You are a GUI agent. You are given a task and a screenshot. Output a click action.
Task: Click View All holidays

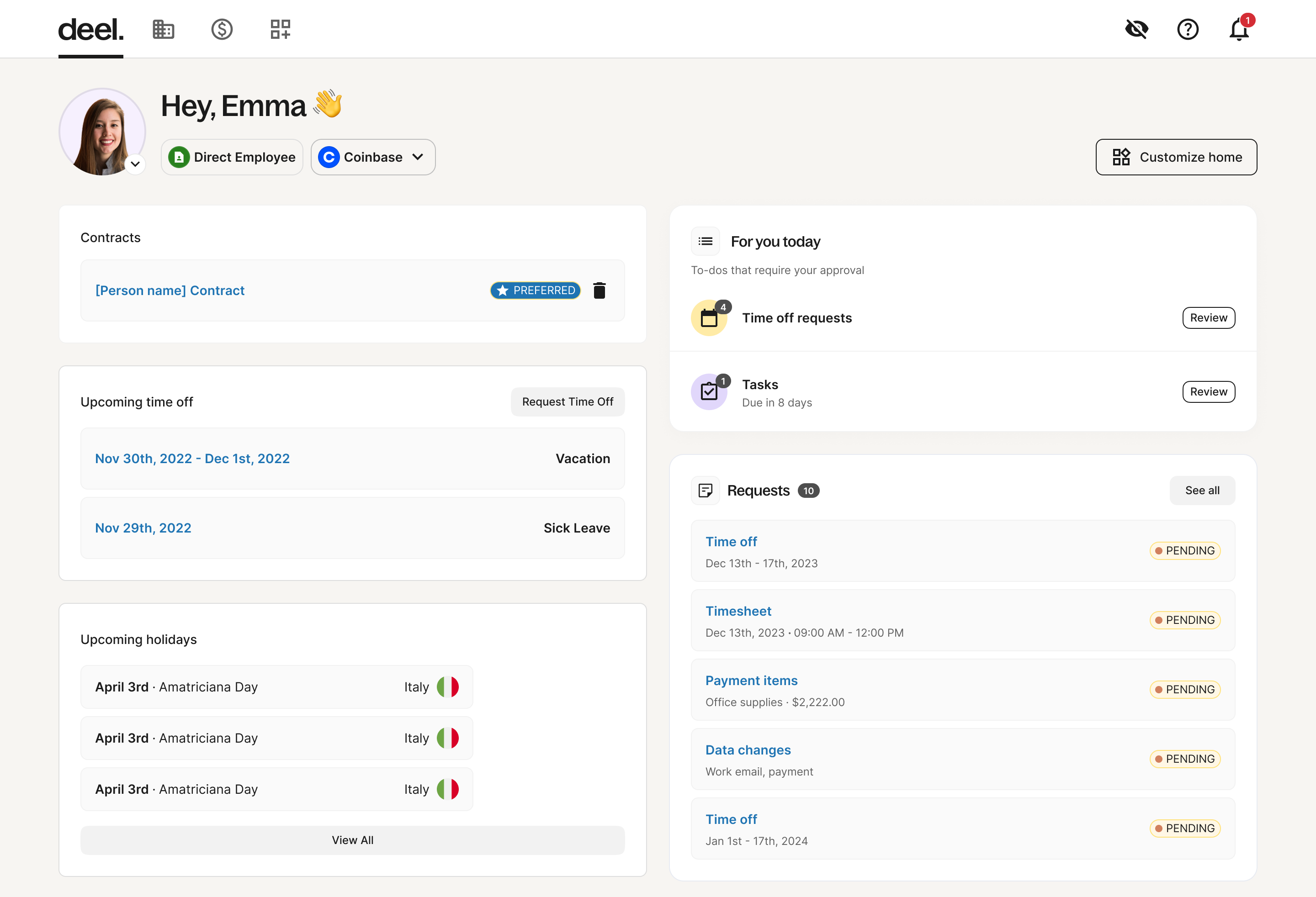click(x=352, y=840)
